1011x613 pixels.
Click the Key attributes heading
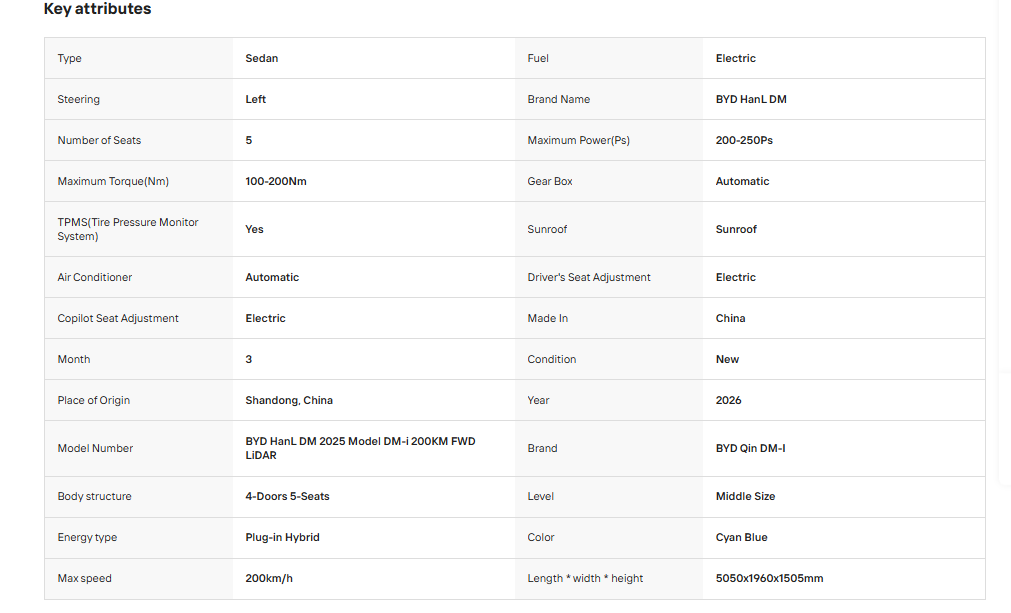97,9
